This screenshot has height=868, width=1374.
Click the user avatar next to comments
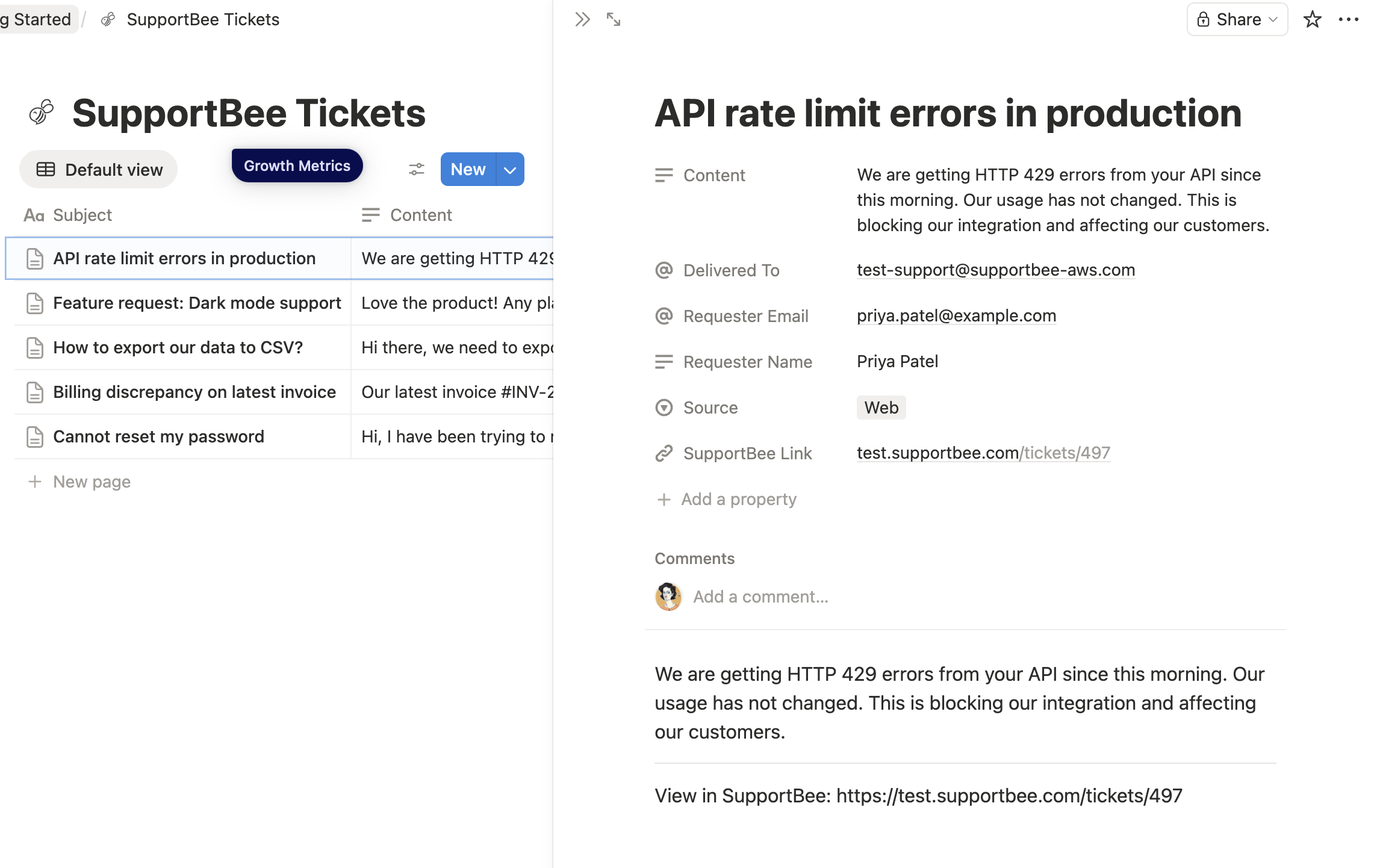668,597
